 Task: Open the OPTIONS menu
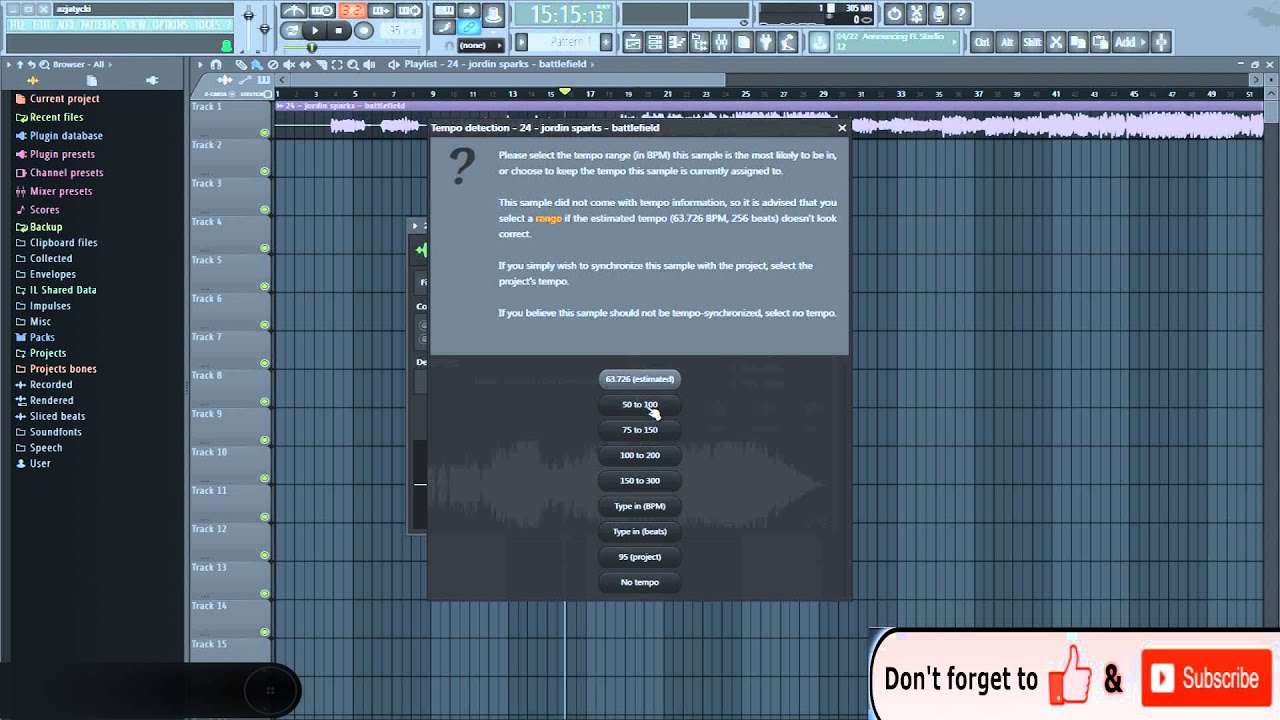pyautogui.click(x=171, y=25)
